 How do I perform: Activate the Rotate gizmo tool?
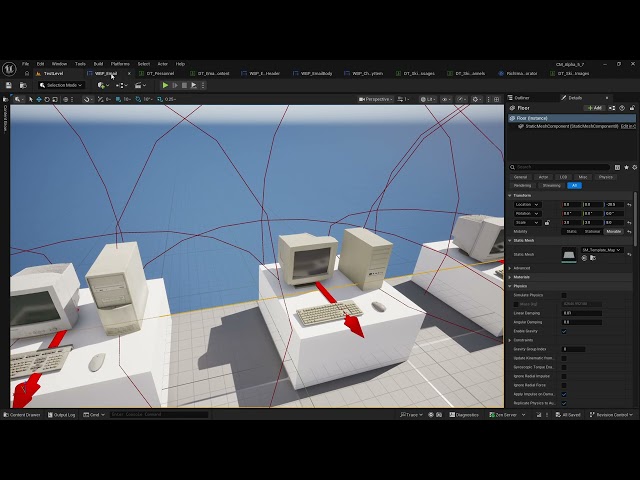[x=47, y=99]
